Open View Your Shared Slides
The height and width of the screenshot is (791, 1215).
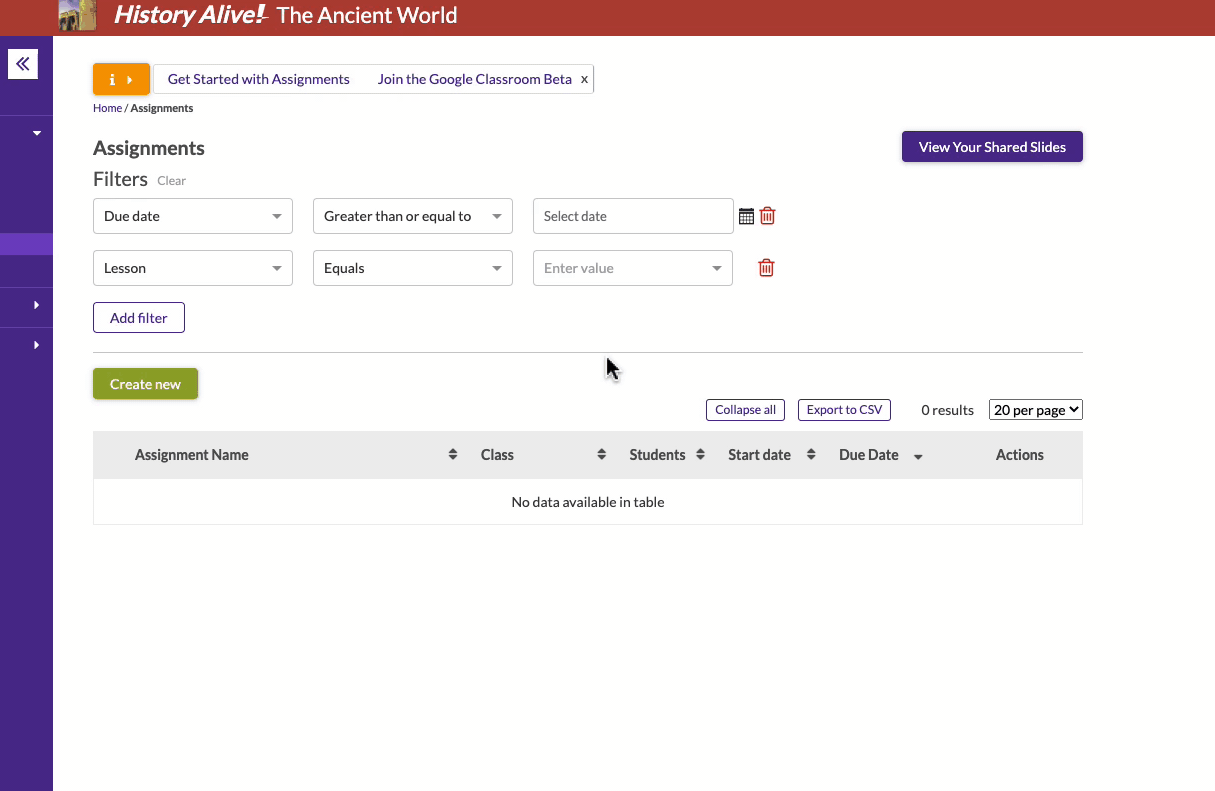click(991, 146)
